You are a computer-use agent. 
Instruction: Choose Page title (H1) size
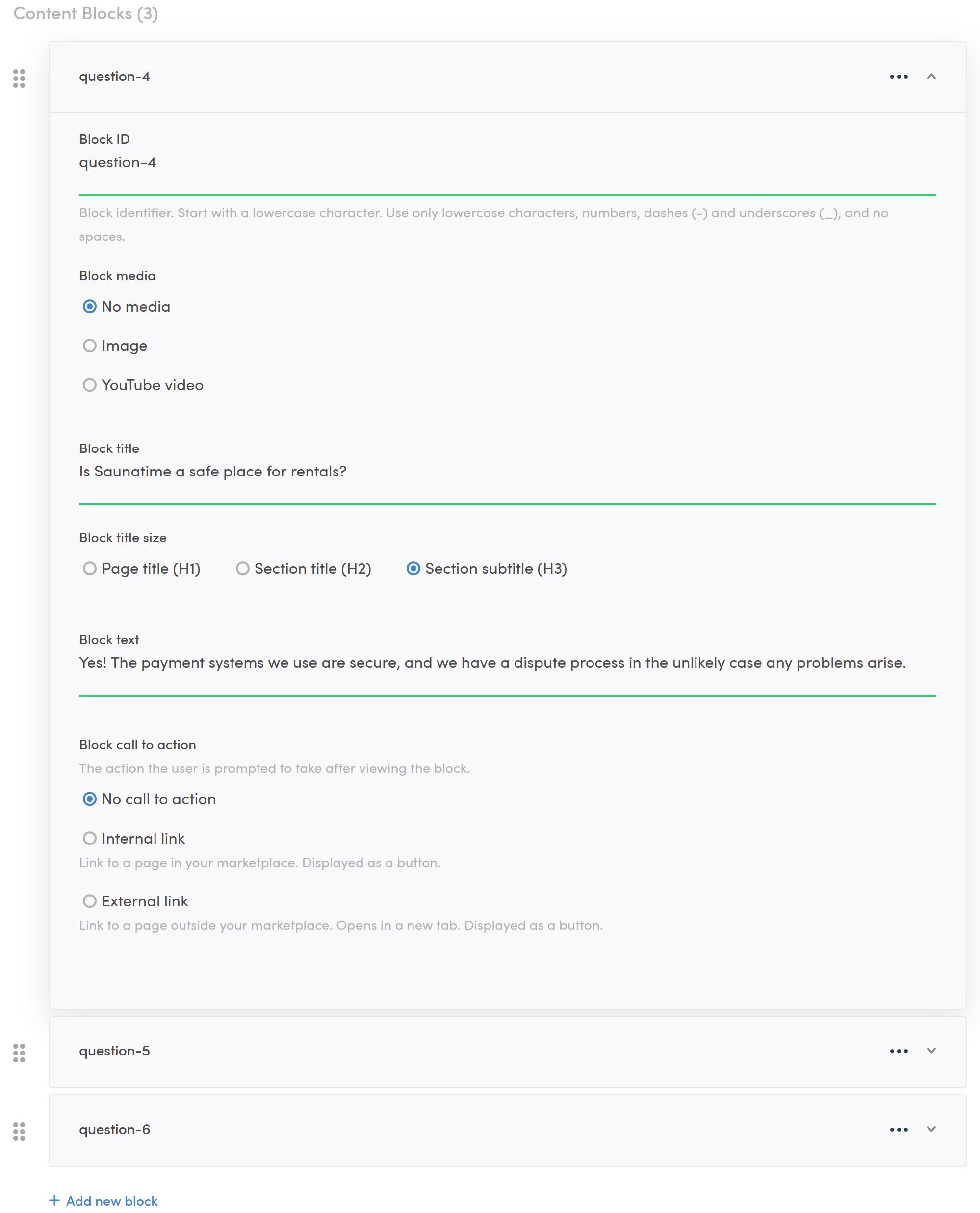[90, 569]
